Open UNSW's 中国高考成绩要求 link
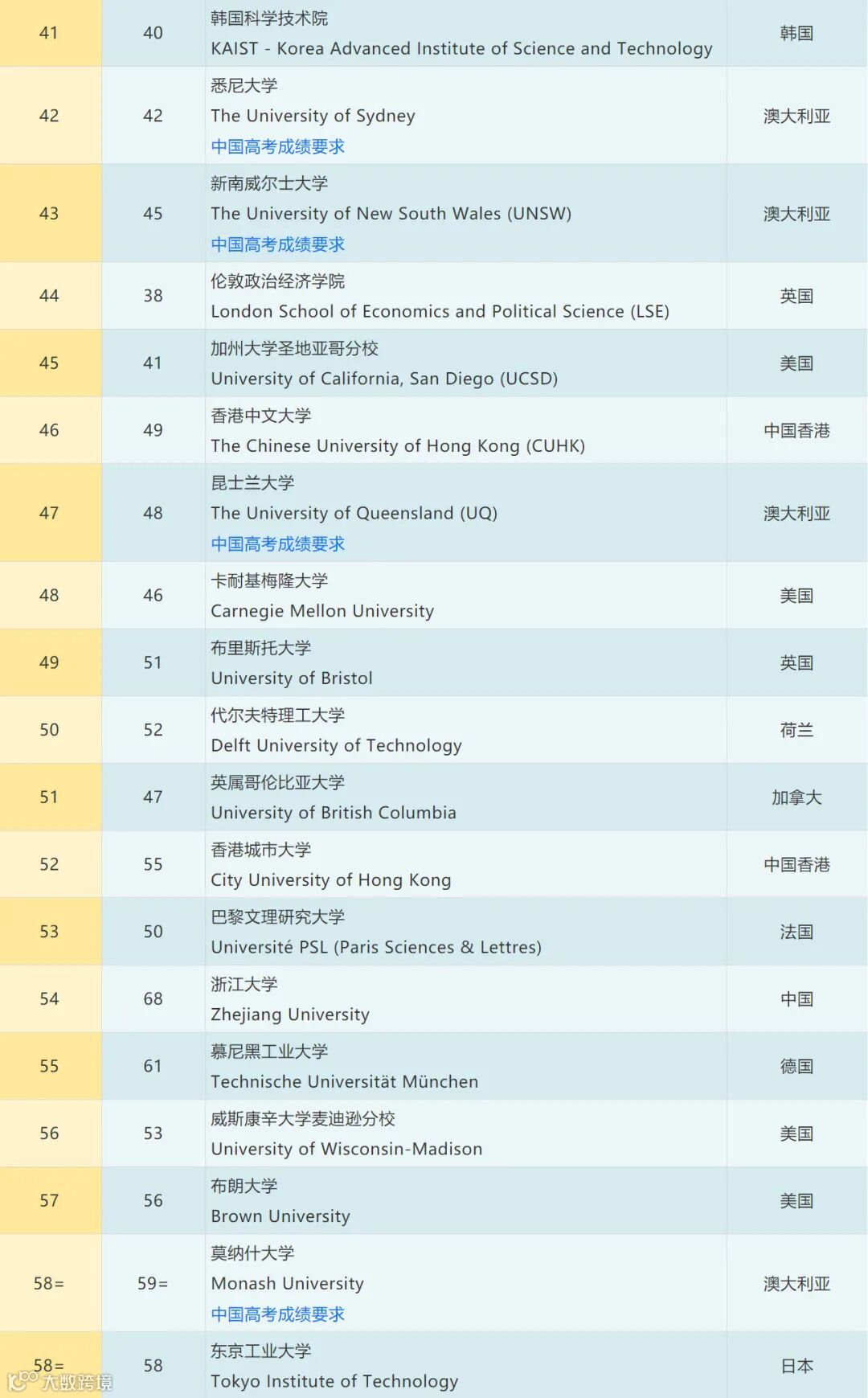868x1398 pixels. pos(277,244)
